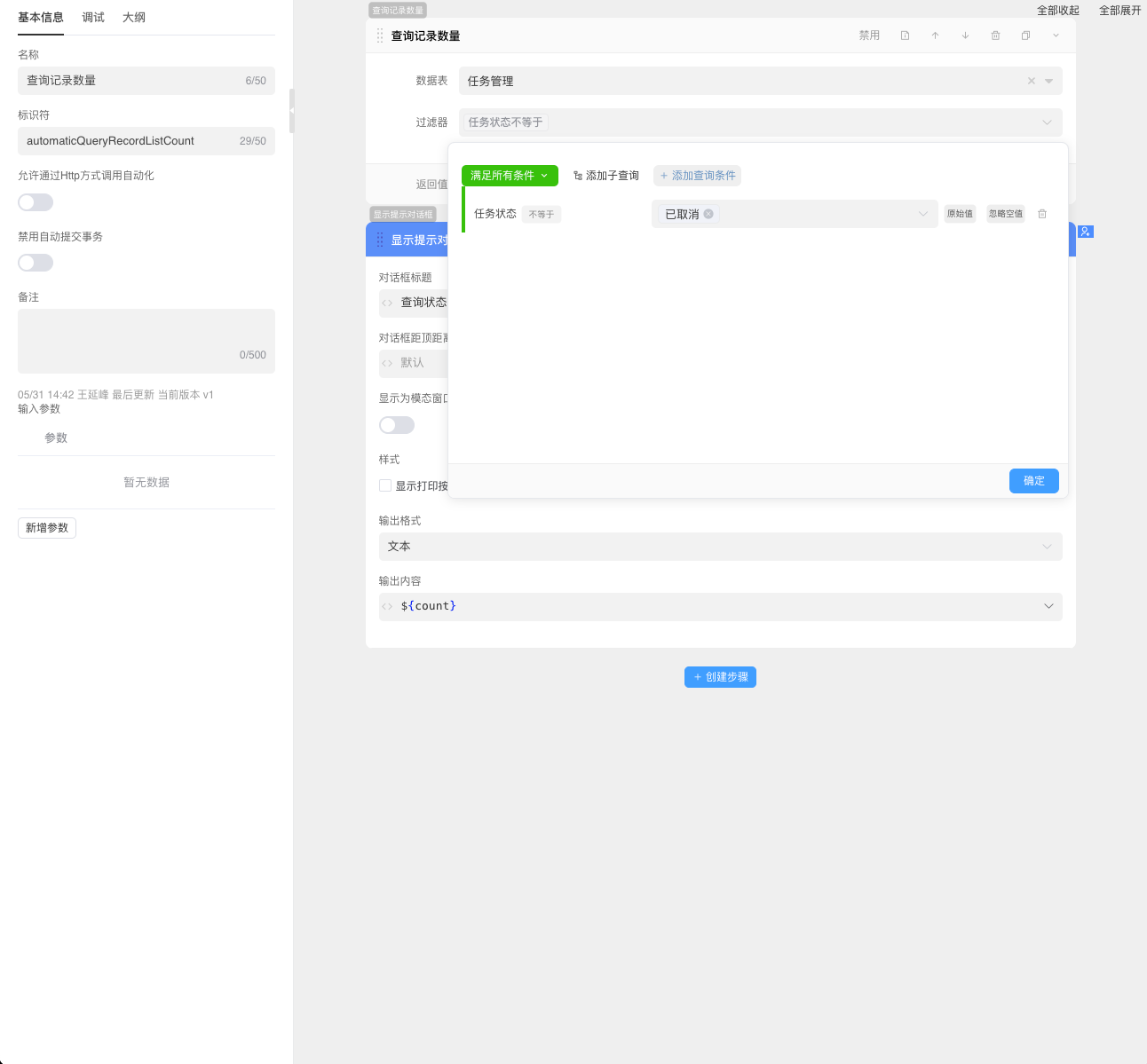
Task: Toggle the 显示为模态窗口 switch
Action: (396, 425)
